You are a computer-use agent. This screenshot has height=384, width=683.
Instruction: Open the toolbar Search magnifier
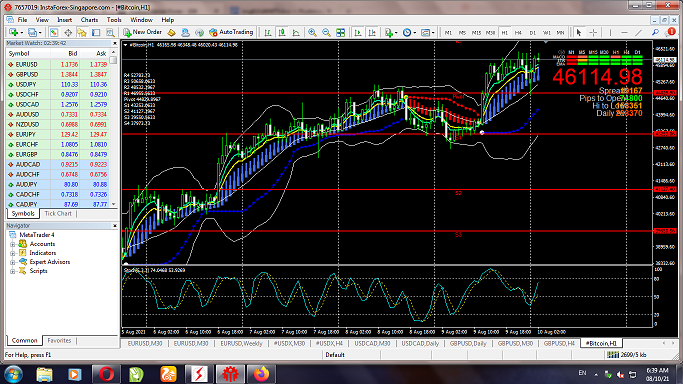pyautogui.click(x=655, y=32)
